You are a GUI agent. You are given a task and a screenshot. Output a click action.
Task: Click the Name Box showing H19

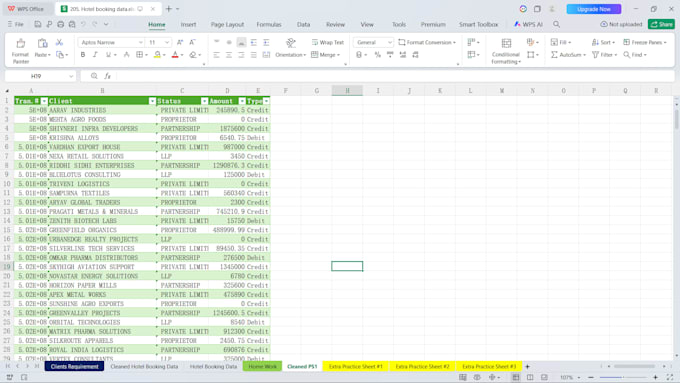[40, 76]
